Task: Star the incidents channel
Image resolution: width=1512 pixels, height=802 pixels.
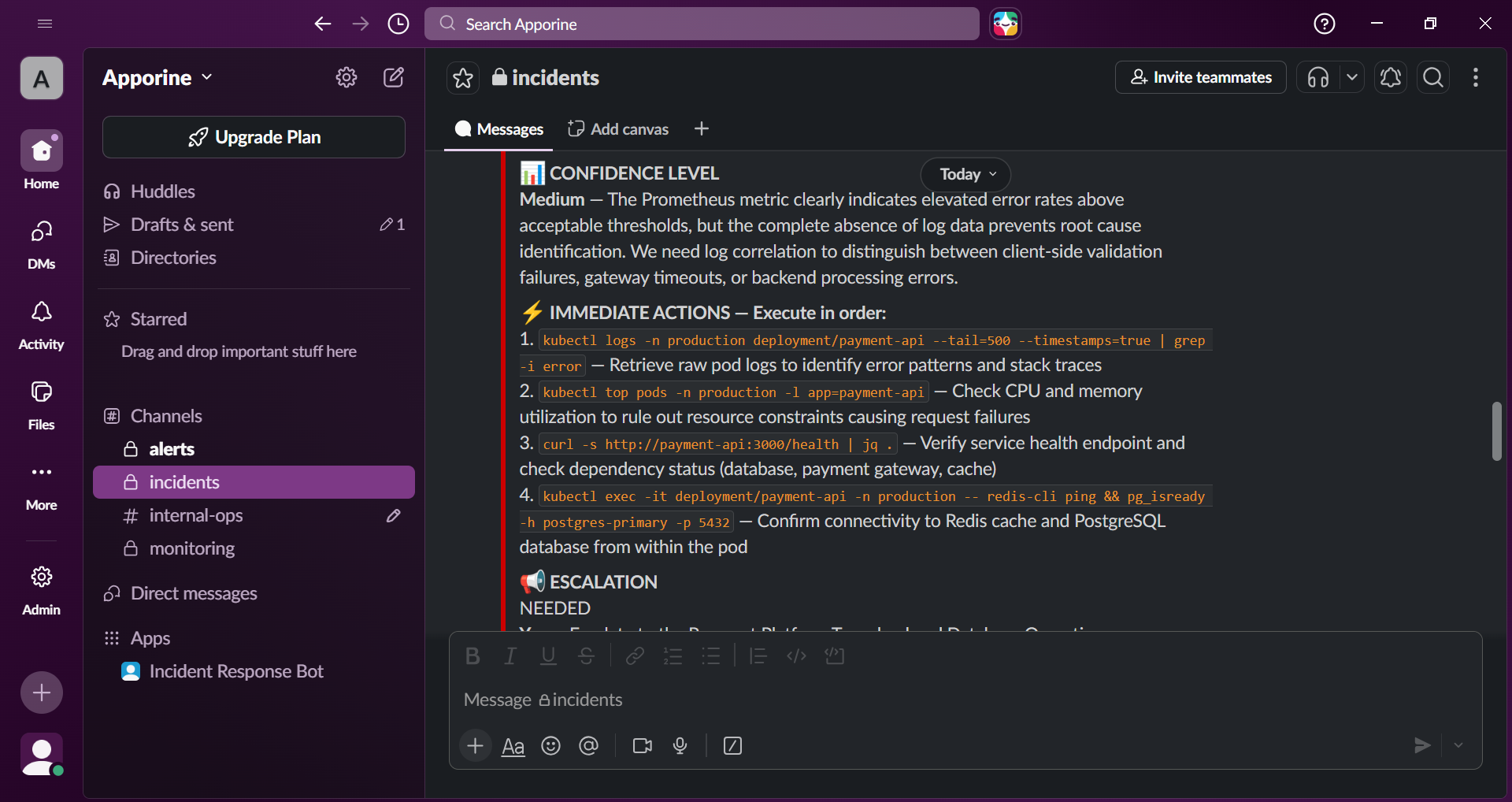Action: coord(462,77)
